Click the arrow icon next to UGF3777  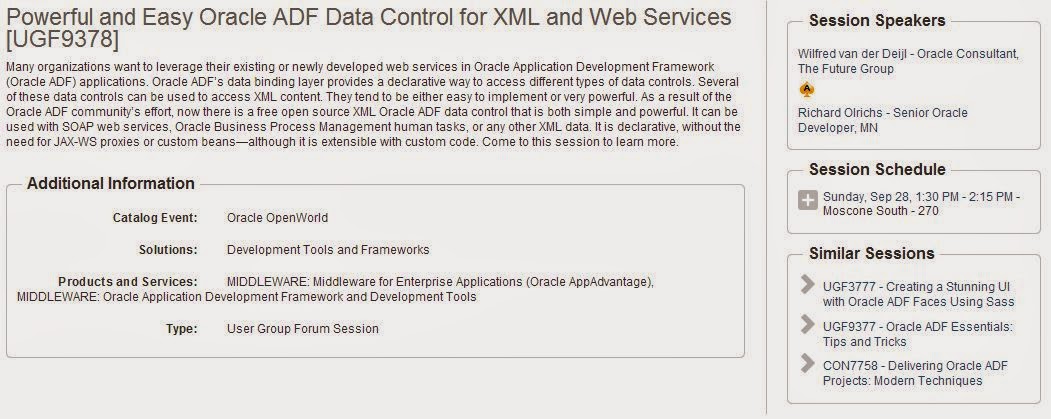[808, 285]
